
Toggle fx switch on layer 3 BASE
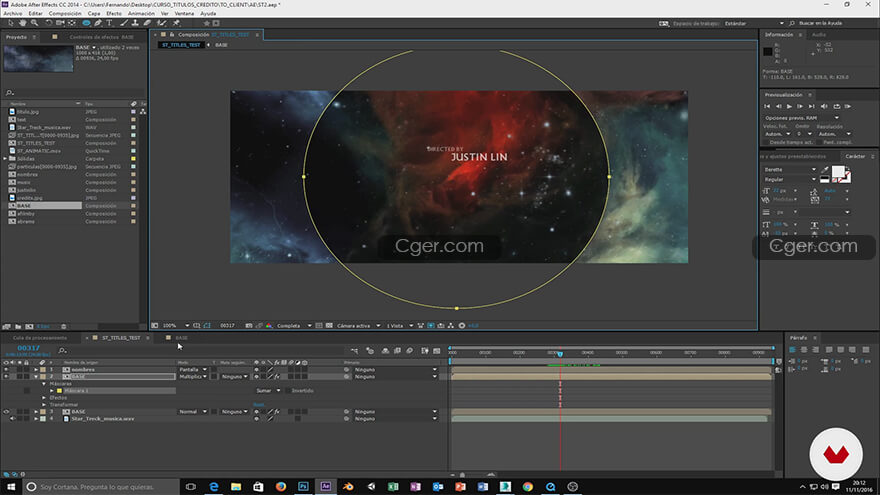click(277, 412)
